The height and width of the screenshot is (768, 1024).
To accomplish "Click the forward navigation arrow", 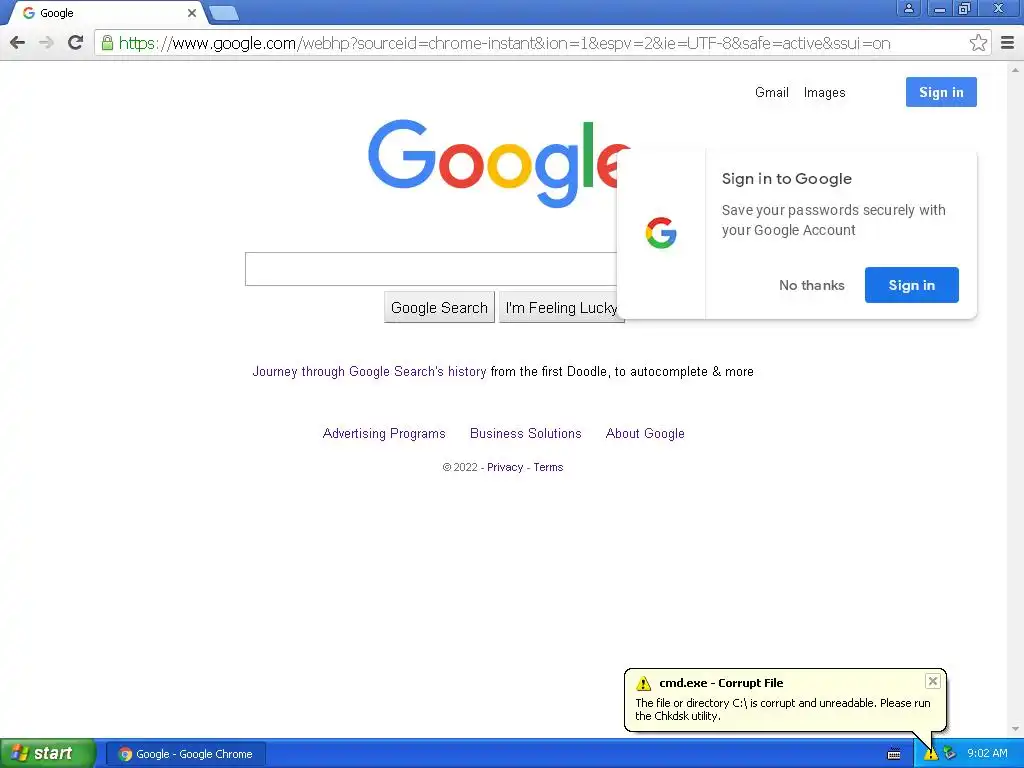I will pos(46,43).
